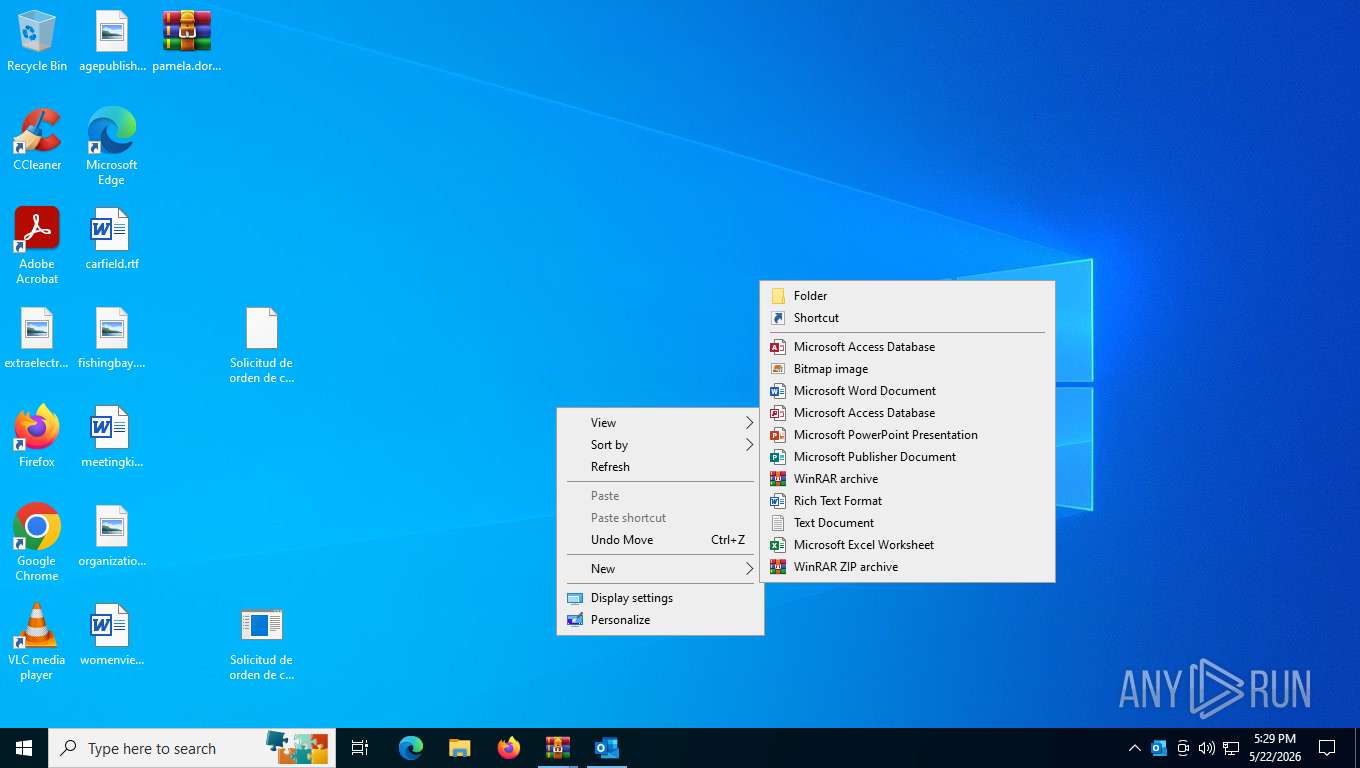Create a new Shortcut
Screen dimensions: 1360x768
point(907,318)
